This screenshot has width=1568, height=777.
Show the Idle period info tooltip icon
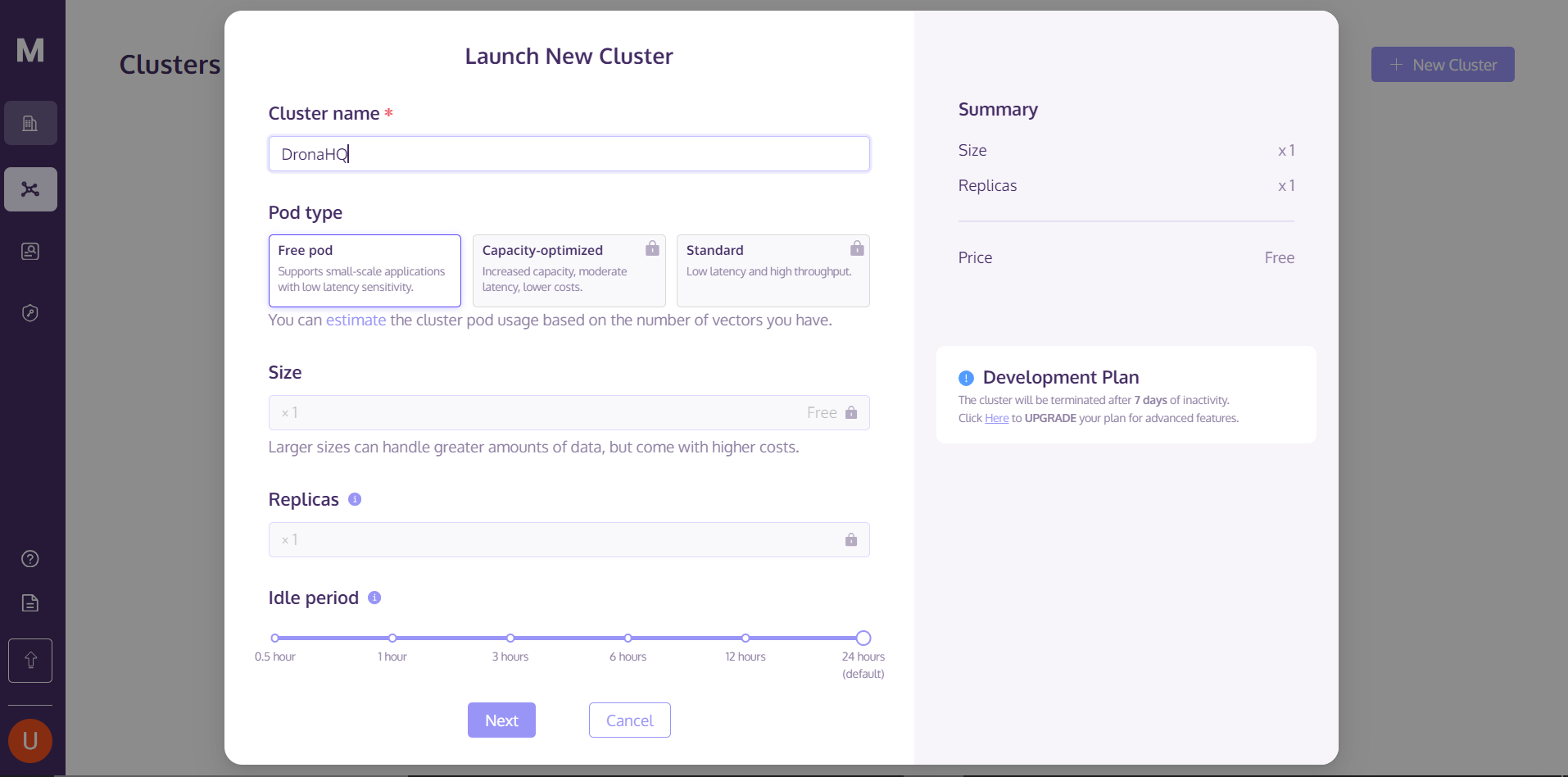tap(374, 598)
